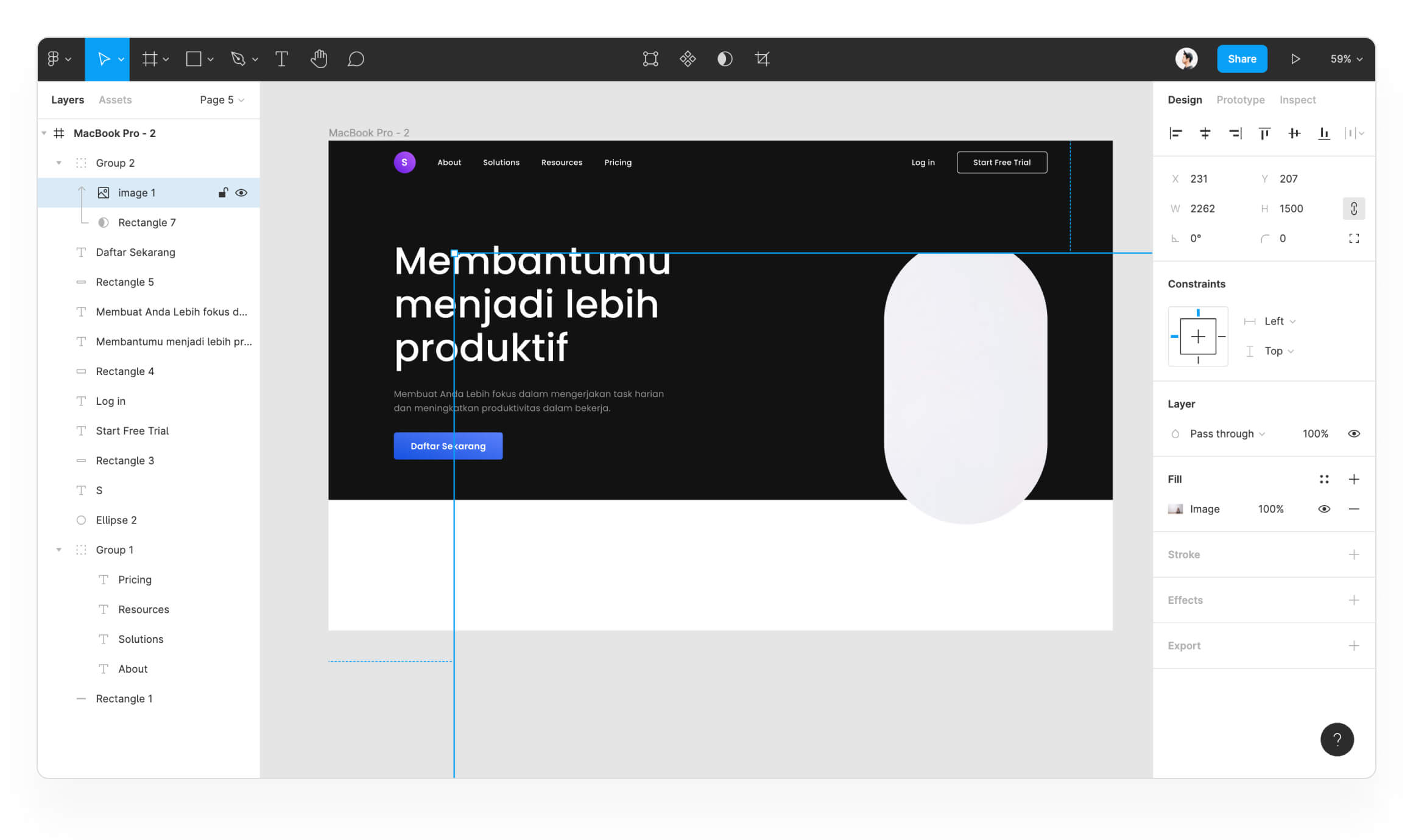Open the Page 5 dropdown

tap(222, 100)
